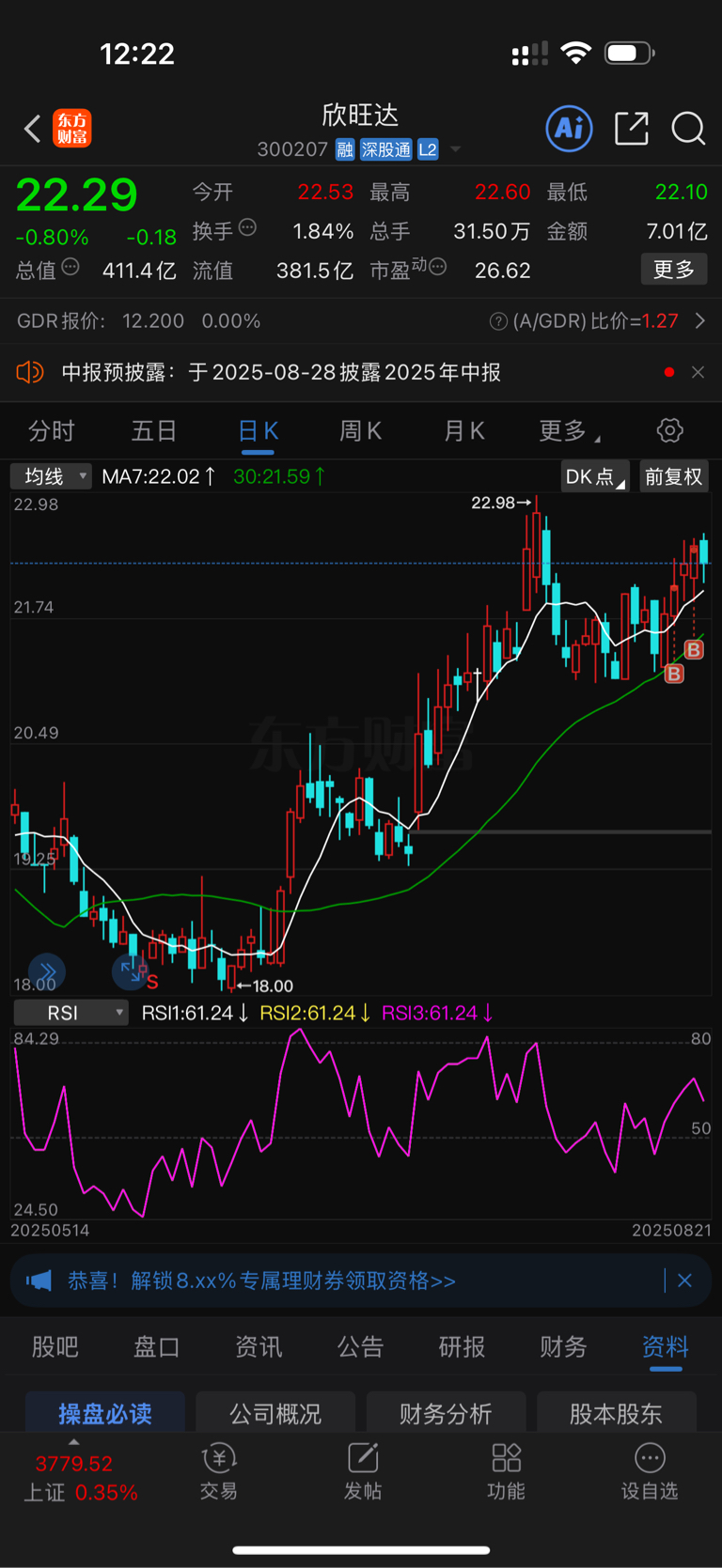Image resolution: width=722 pixels, height=1568 pixels.
Task: Tap the fullscreen expand chart icon
Action: pos(130,971)
